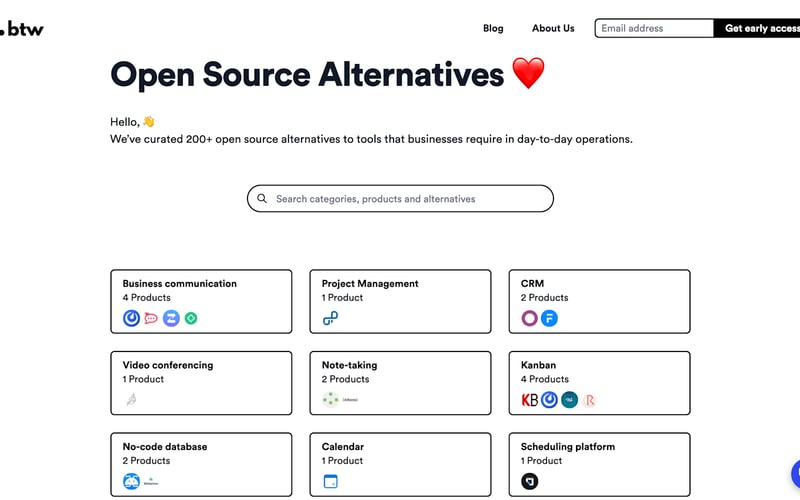Open the Business communication category
The width and height of the screenshot is (800, 500).
point(202,302)
